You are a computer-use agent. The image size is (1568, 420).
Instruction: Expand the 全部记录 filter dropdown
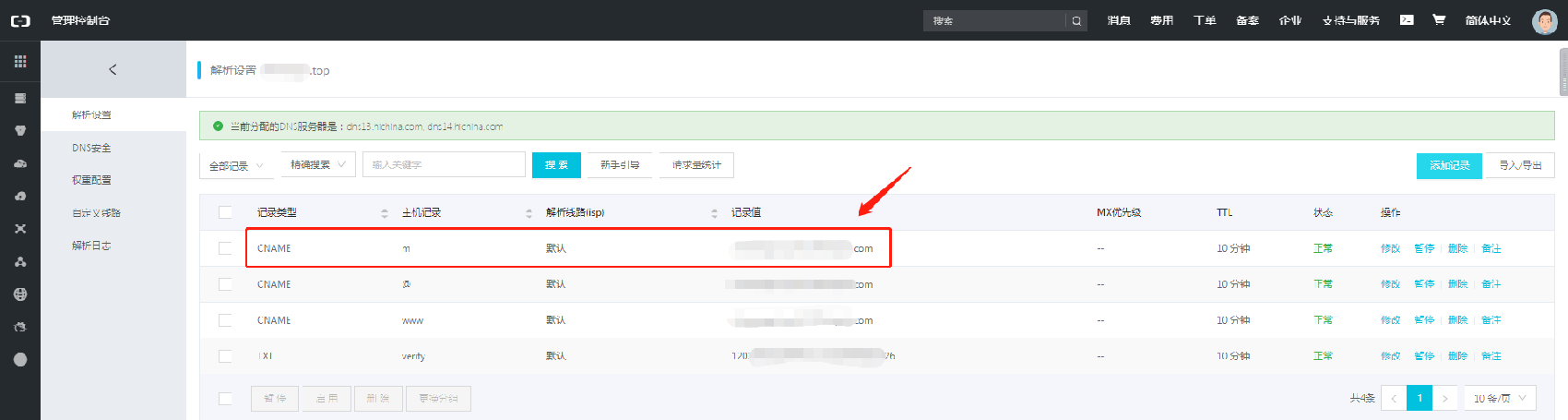pyautogui.click(x=236, y=165)
